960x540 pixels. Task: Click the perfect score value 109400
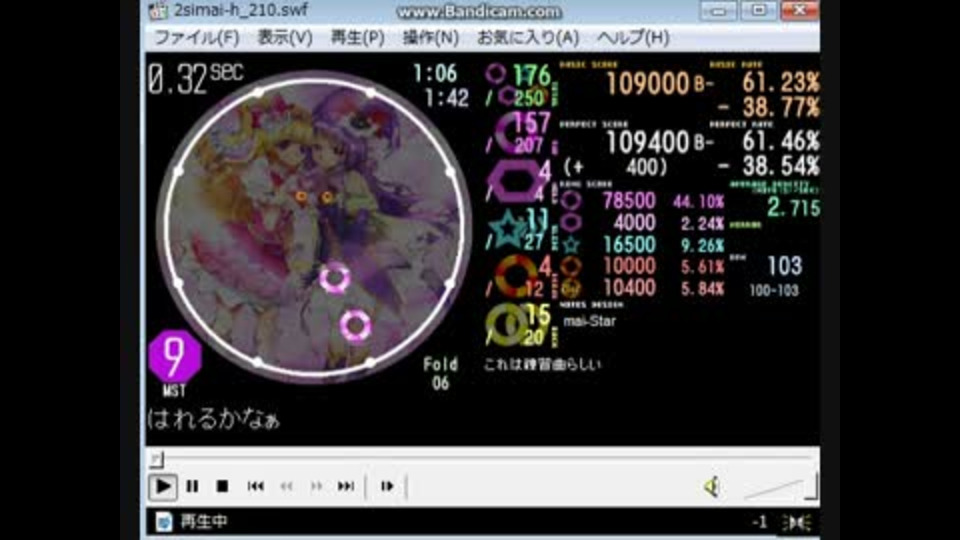coord(648,143)
